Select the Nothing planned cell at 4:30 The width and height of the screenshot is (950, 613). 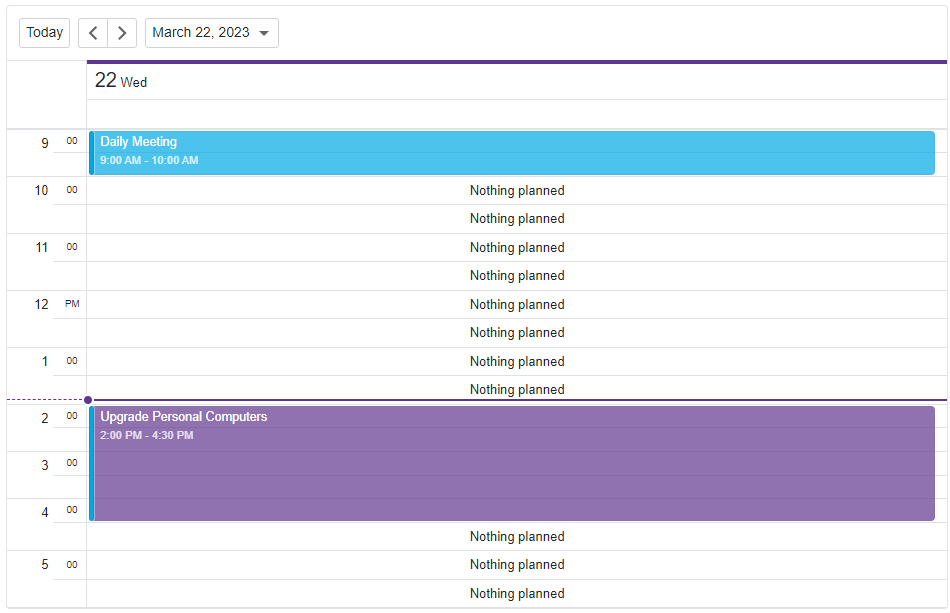click(517, 536)
